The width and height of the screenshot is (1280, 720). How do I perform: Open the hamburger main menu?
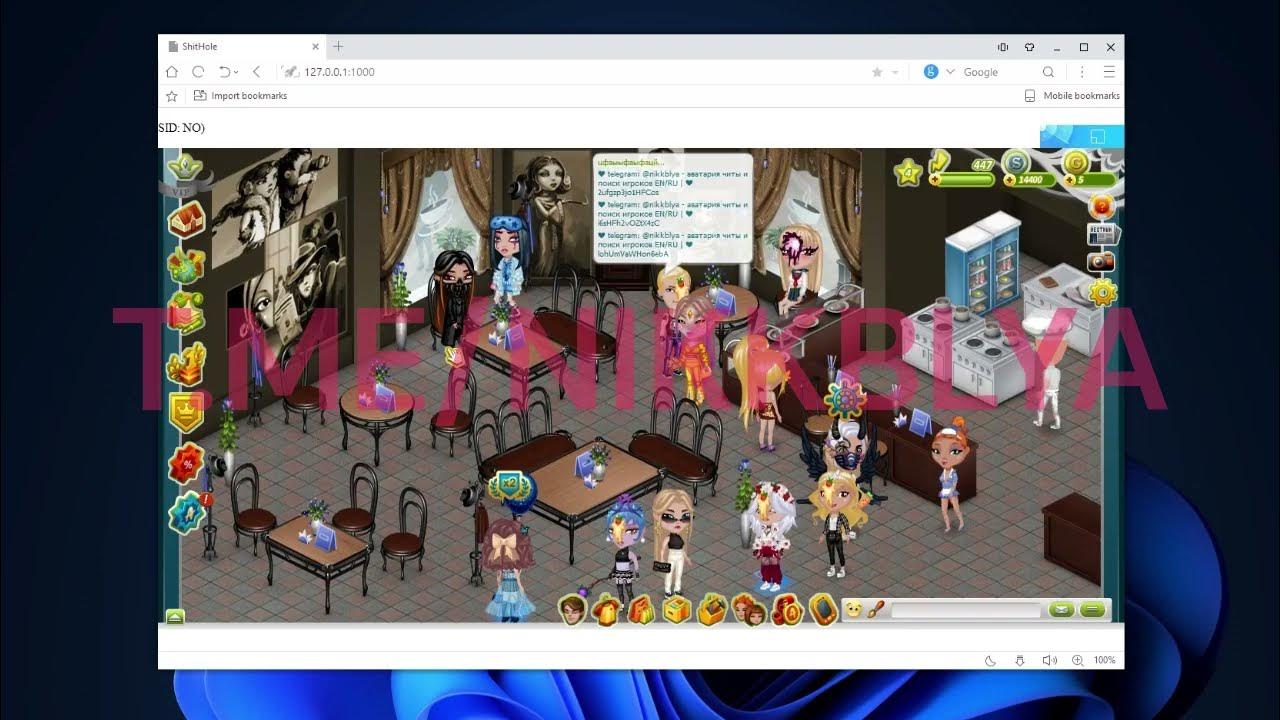pyautogui.click(x=1108, y=72)
